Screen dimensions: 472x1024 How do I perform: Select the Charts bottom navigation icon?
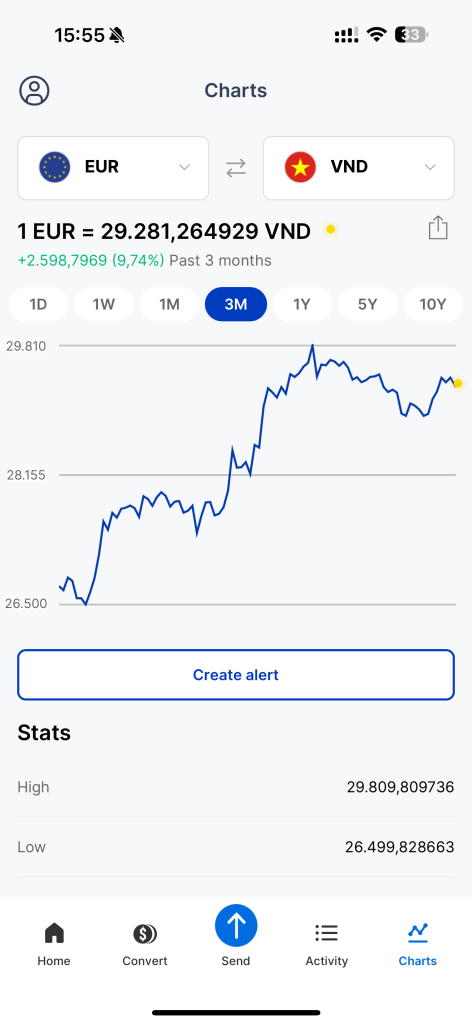point(418,933)
